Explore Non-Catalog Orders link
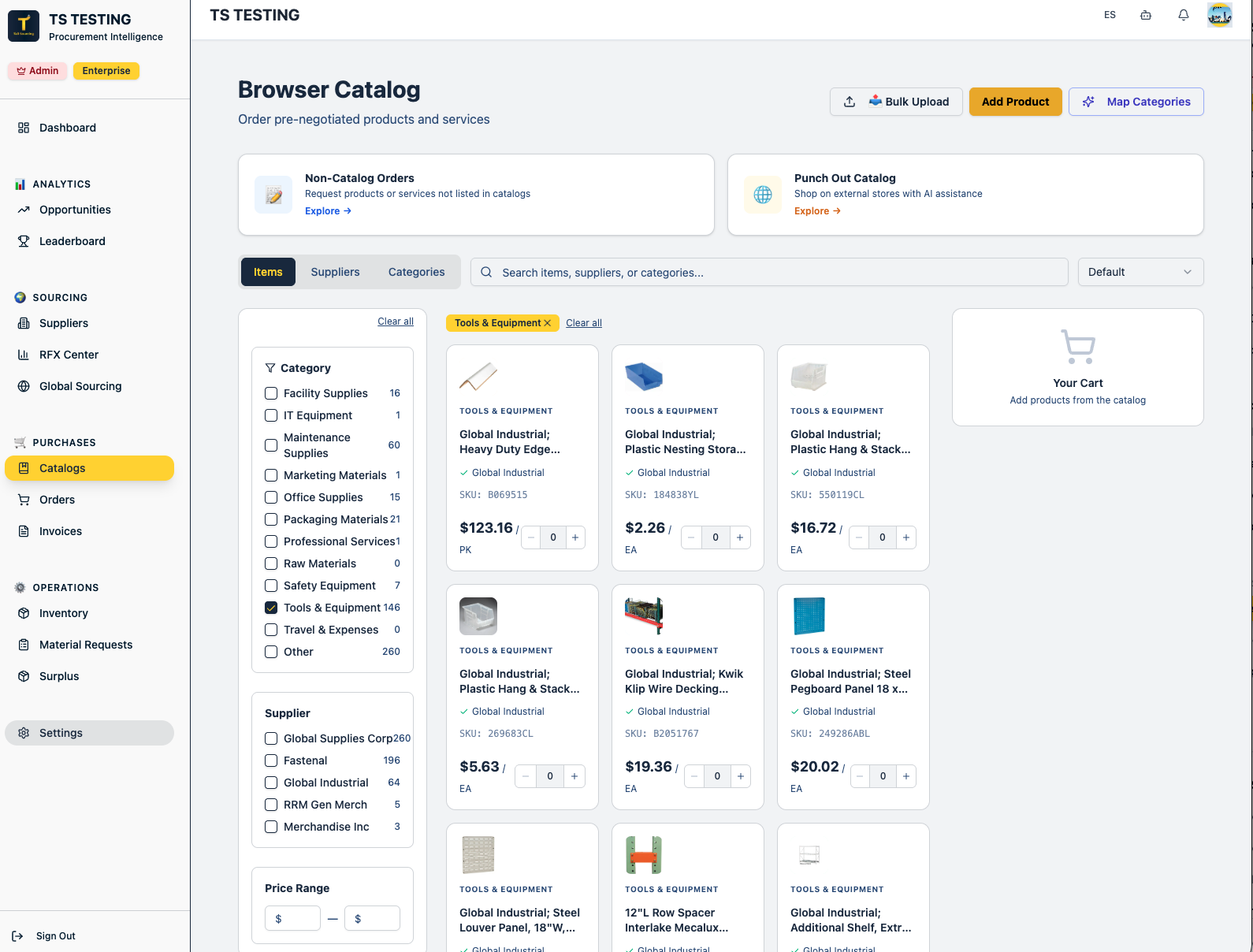The image size is (1253, 952). (328, 211)
